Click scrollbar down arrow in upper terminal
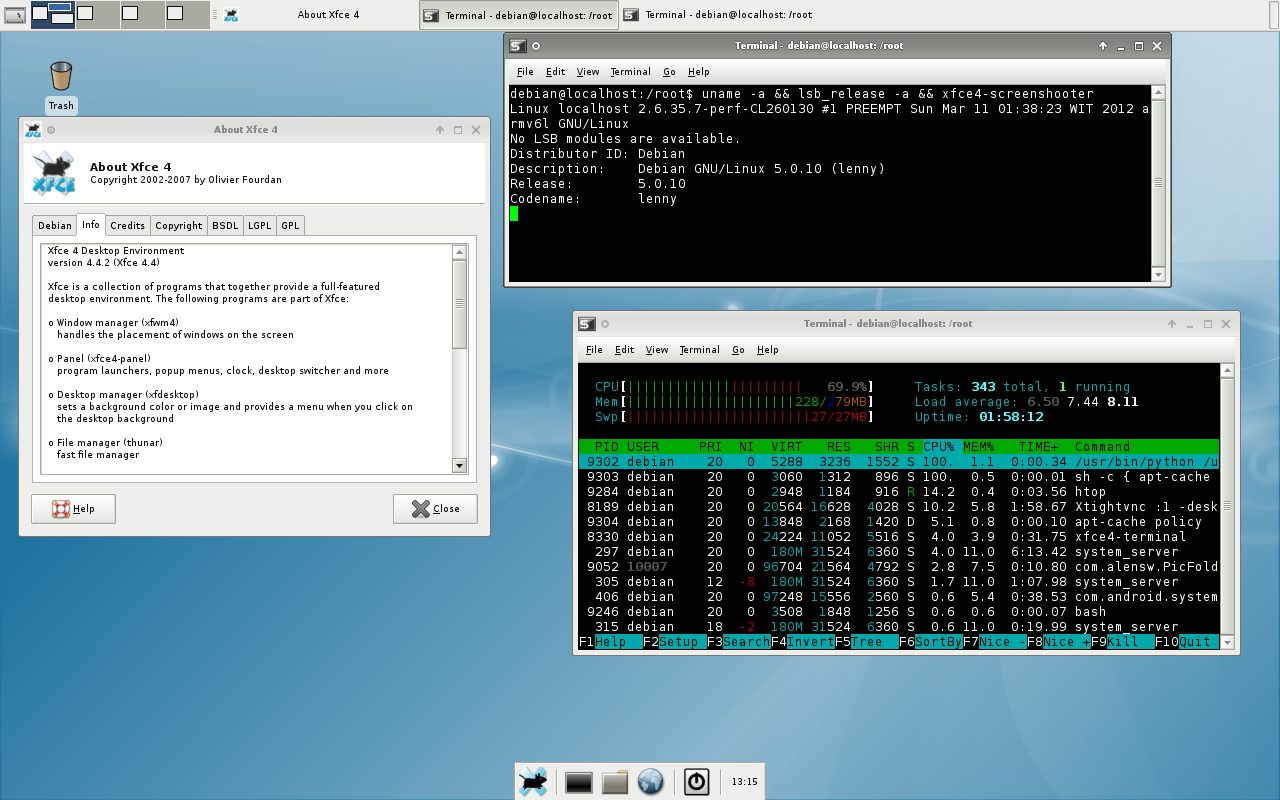The height and width of the screenshot is (800, 1280). [x=1158, y=274]
